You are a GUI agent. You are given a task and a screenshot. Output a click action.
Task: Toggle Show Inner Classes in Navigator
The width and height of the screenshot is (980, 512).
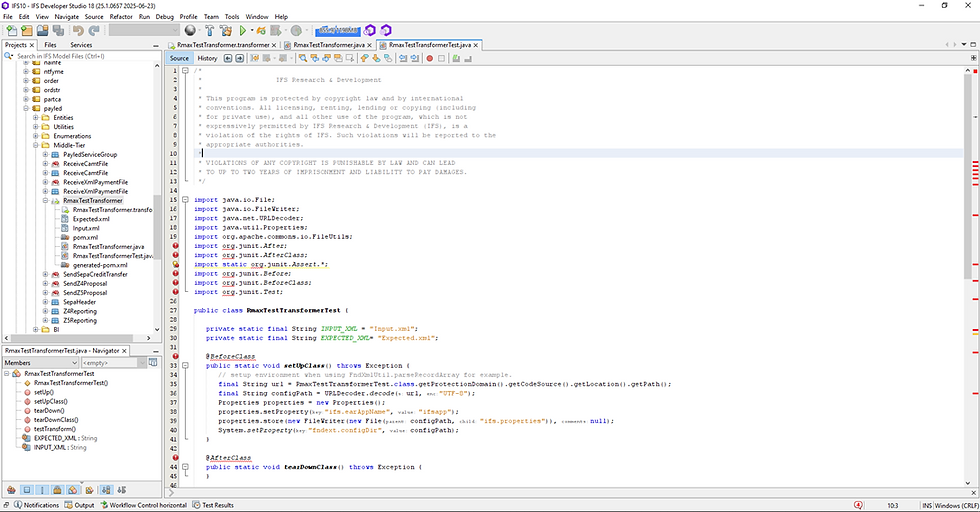click(x=73, y=490)
